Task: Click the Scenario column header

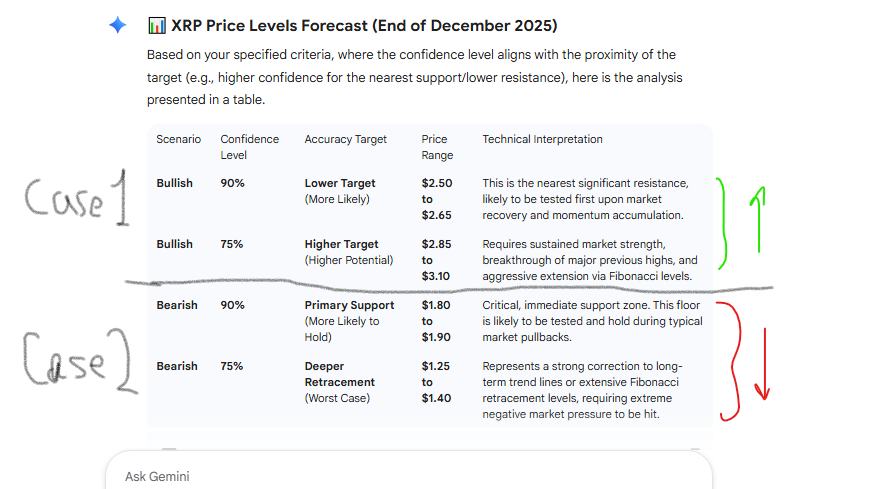Action: 179,139
